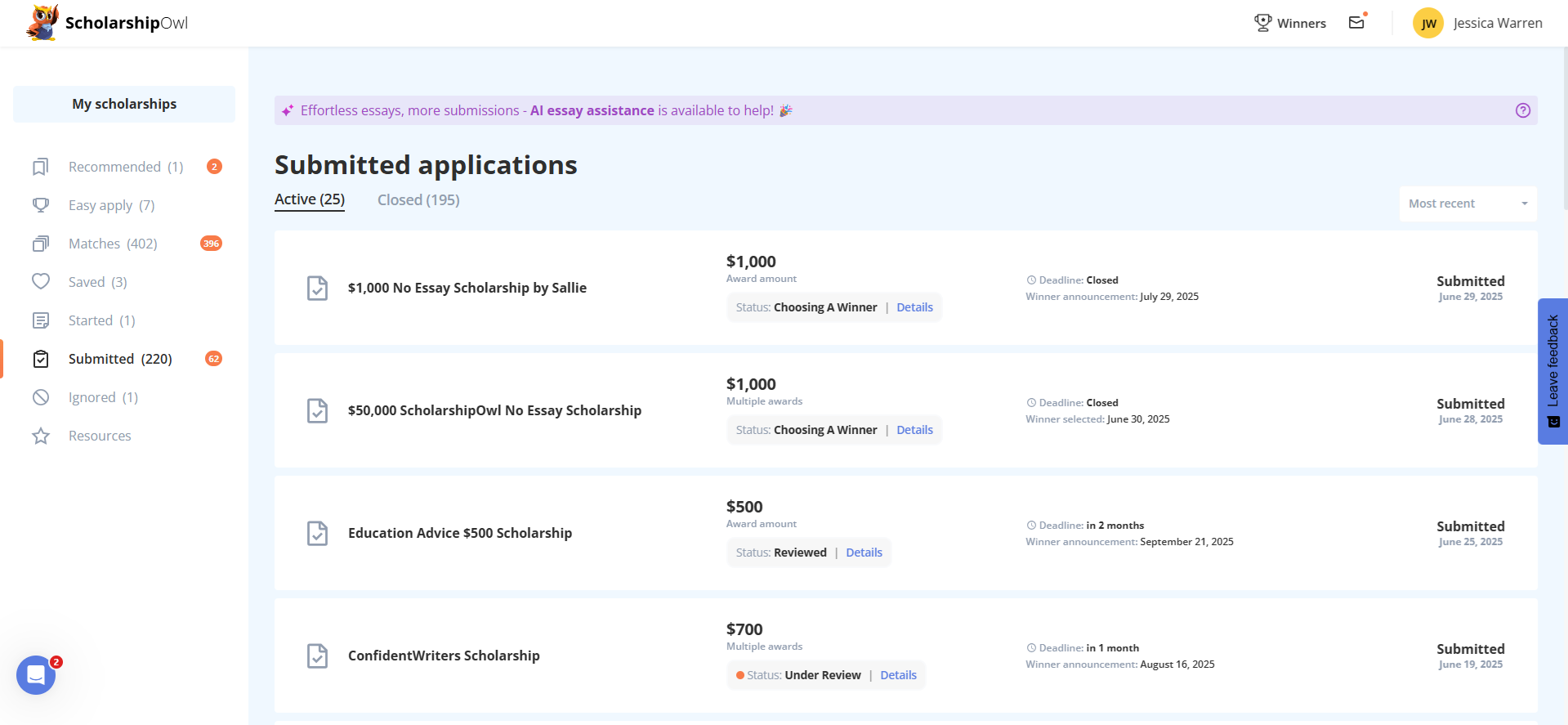Click title '$1,000 No Essay Scholarship by Sallie'
Viewport: 1568px width, 725px height.
pyautogui.click(x=467, y=288)
